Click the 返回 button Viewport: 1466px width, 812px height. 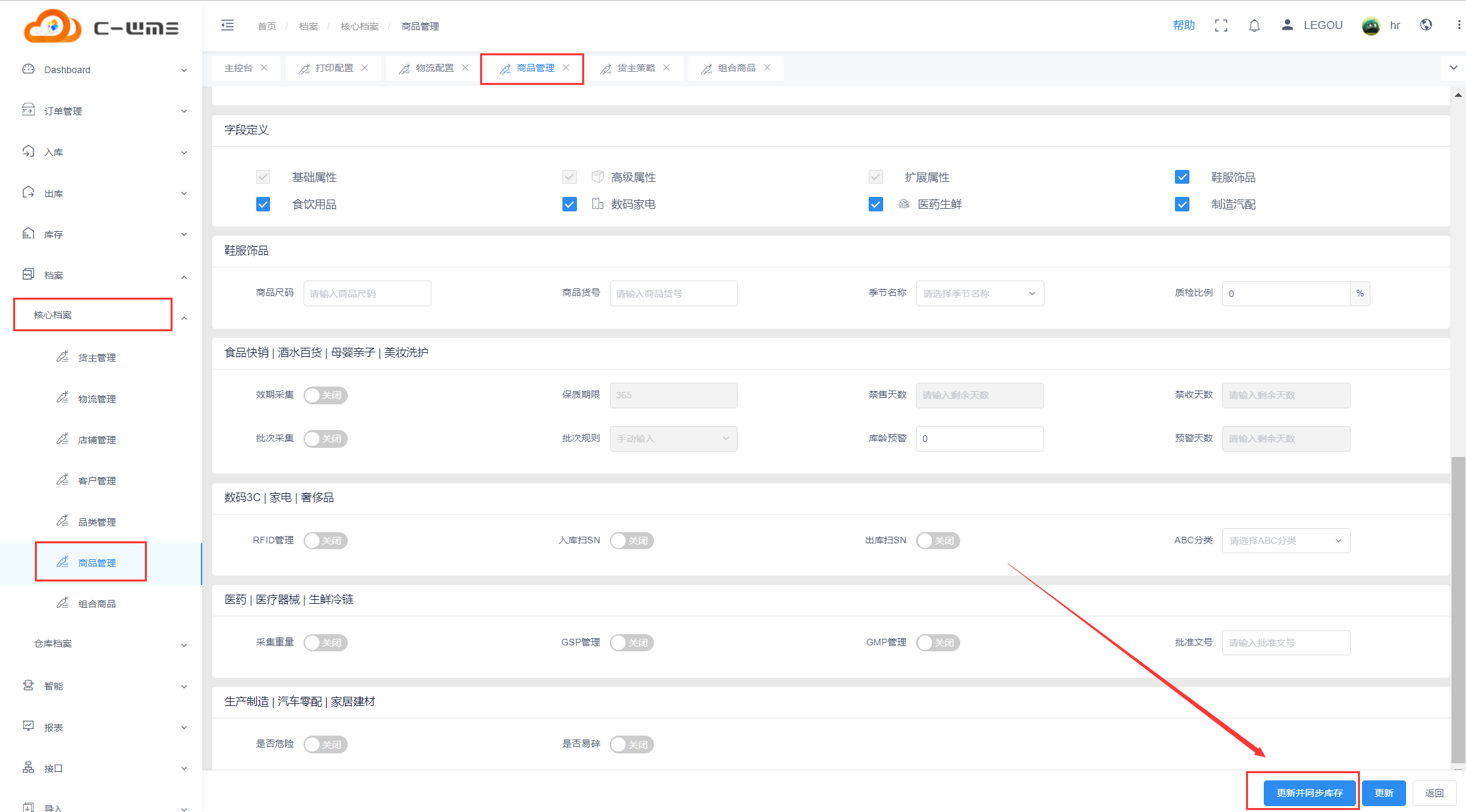pos(1434,793)
